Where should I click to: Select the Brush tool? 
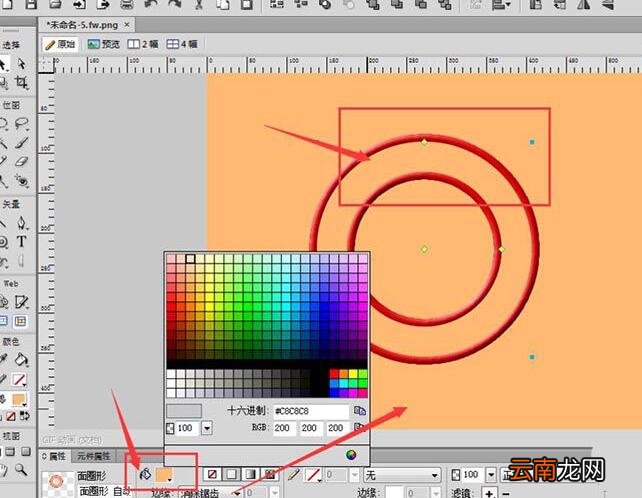pyautogui.click(x=21, y=143)
